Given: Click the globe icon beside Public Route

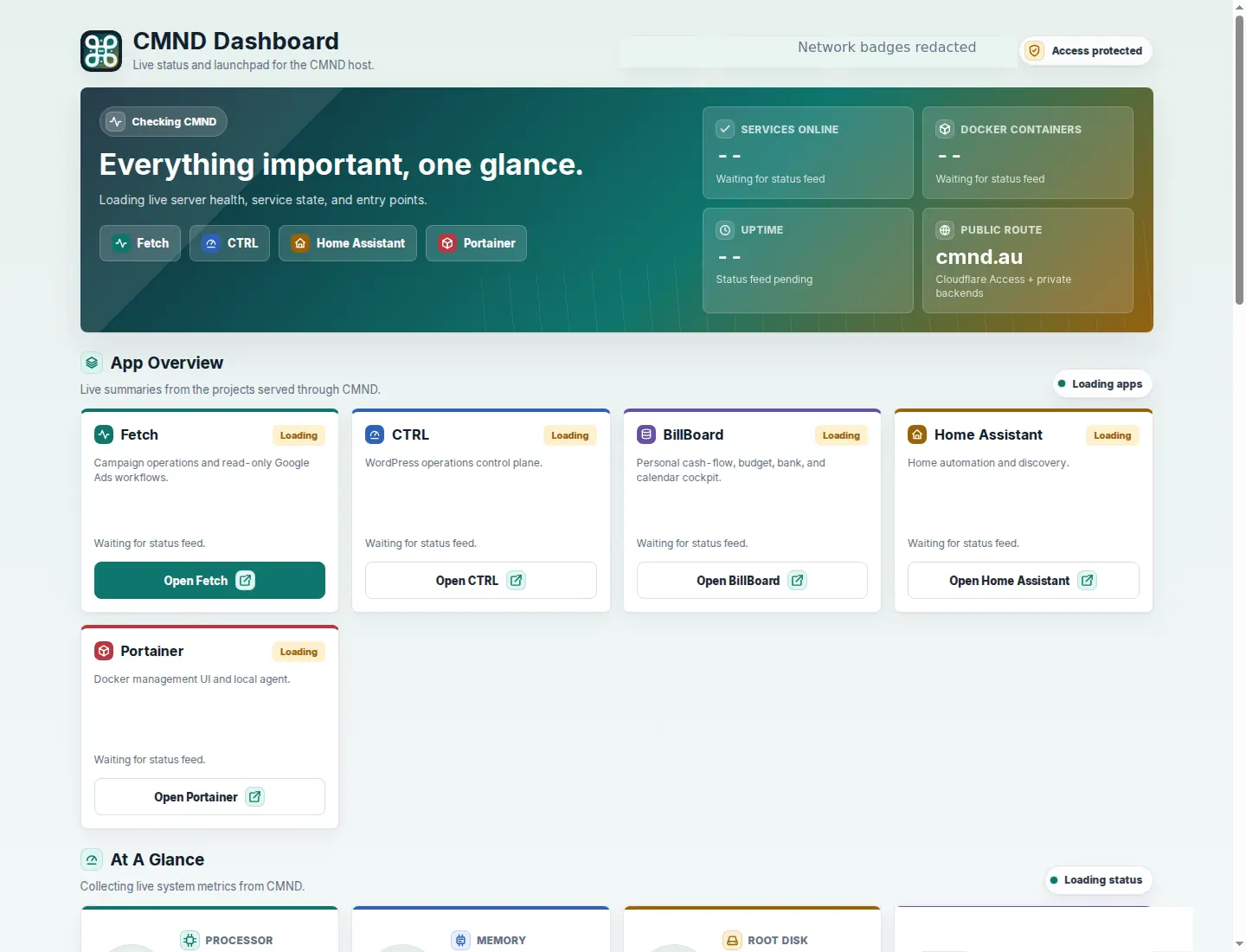Looking at the screenshot, I should pyautogui.click(x=945, y=230).
